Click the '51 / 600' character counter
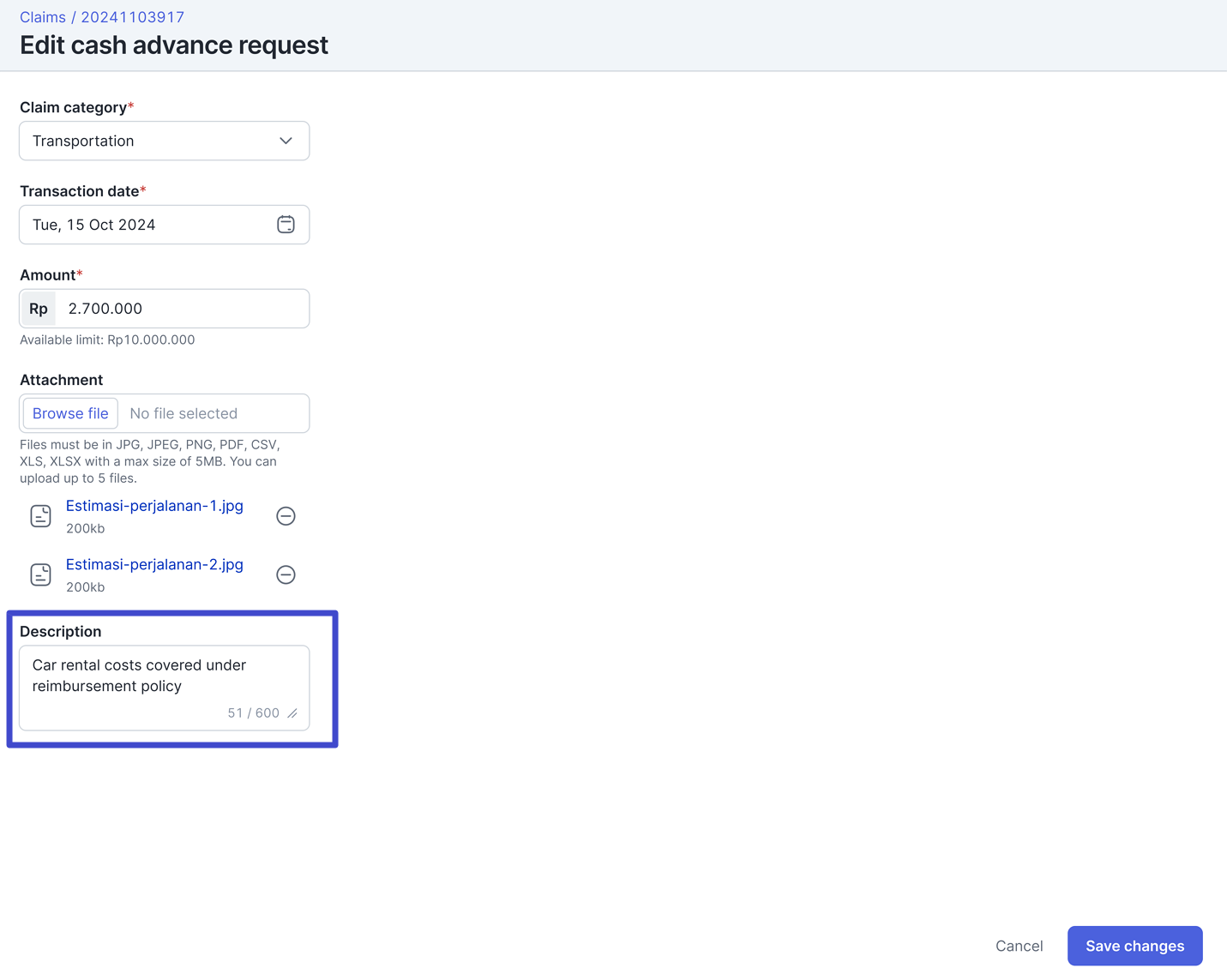 (x=253, y=713)
